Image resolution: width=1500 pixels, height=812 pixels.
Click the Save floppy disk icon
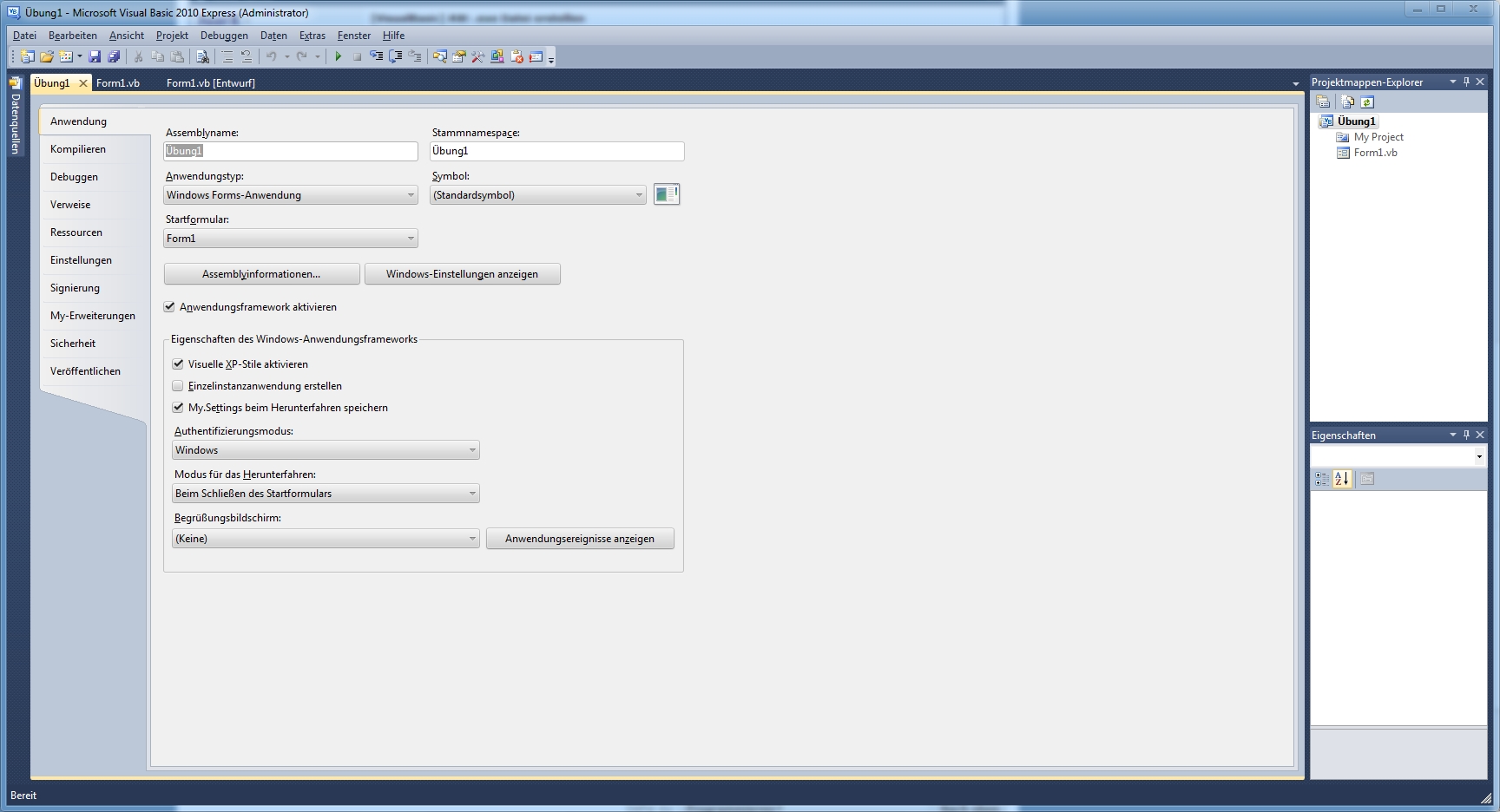pos(95,56)
